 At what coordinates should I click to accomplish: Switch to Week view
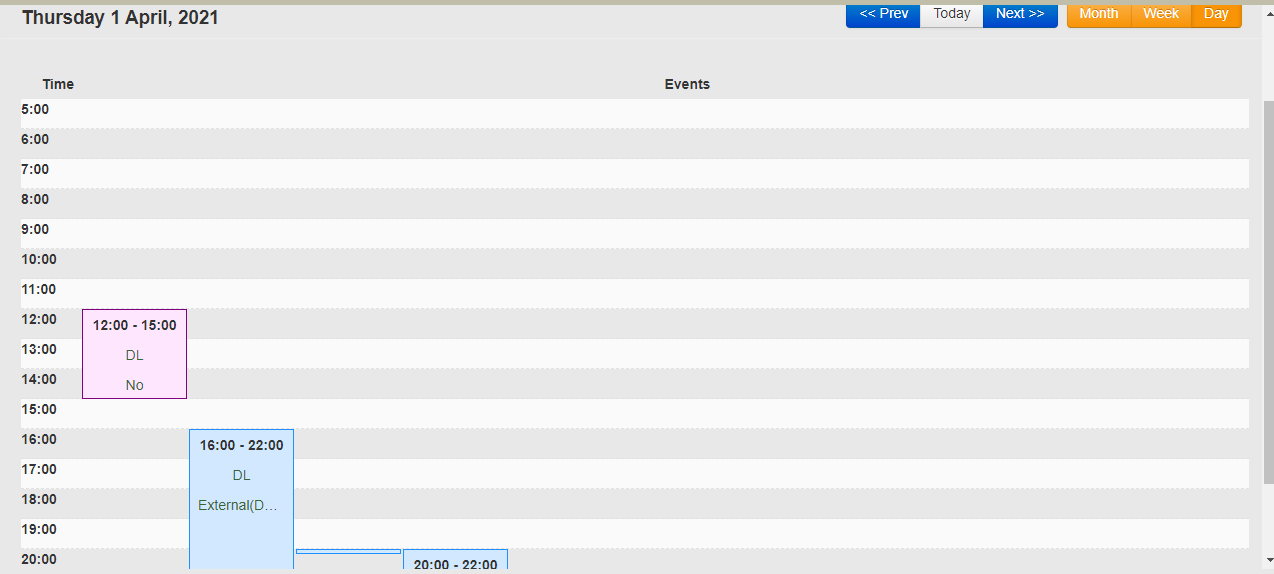(1161, 14)
